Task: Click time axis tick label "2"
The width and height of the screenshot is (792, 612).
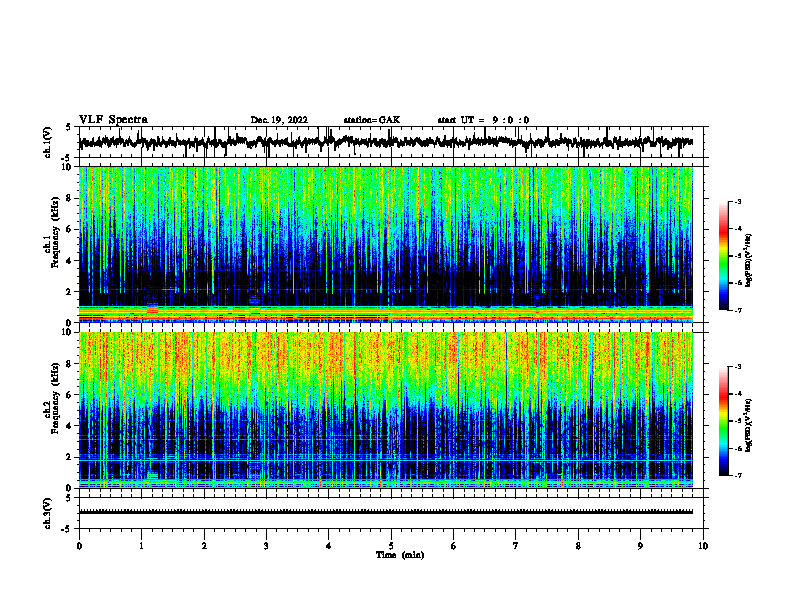Action: click(204, 546)
